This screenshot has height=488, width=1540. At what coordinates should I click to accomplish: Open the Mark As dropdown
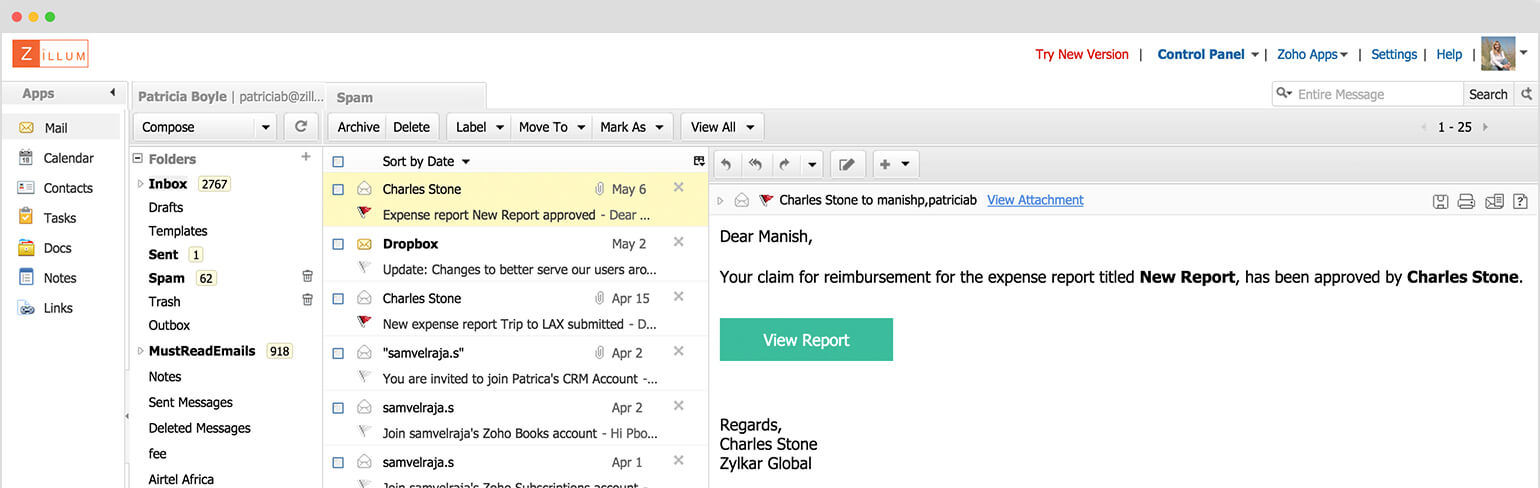coord(631,127)
